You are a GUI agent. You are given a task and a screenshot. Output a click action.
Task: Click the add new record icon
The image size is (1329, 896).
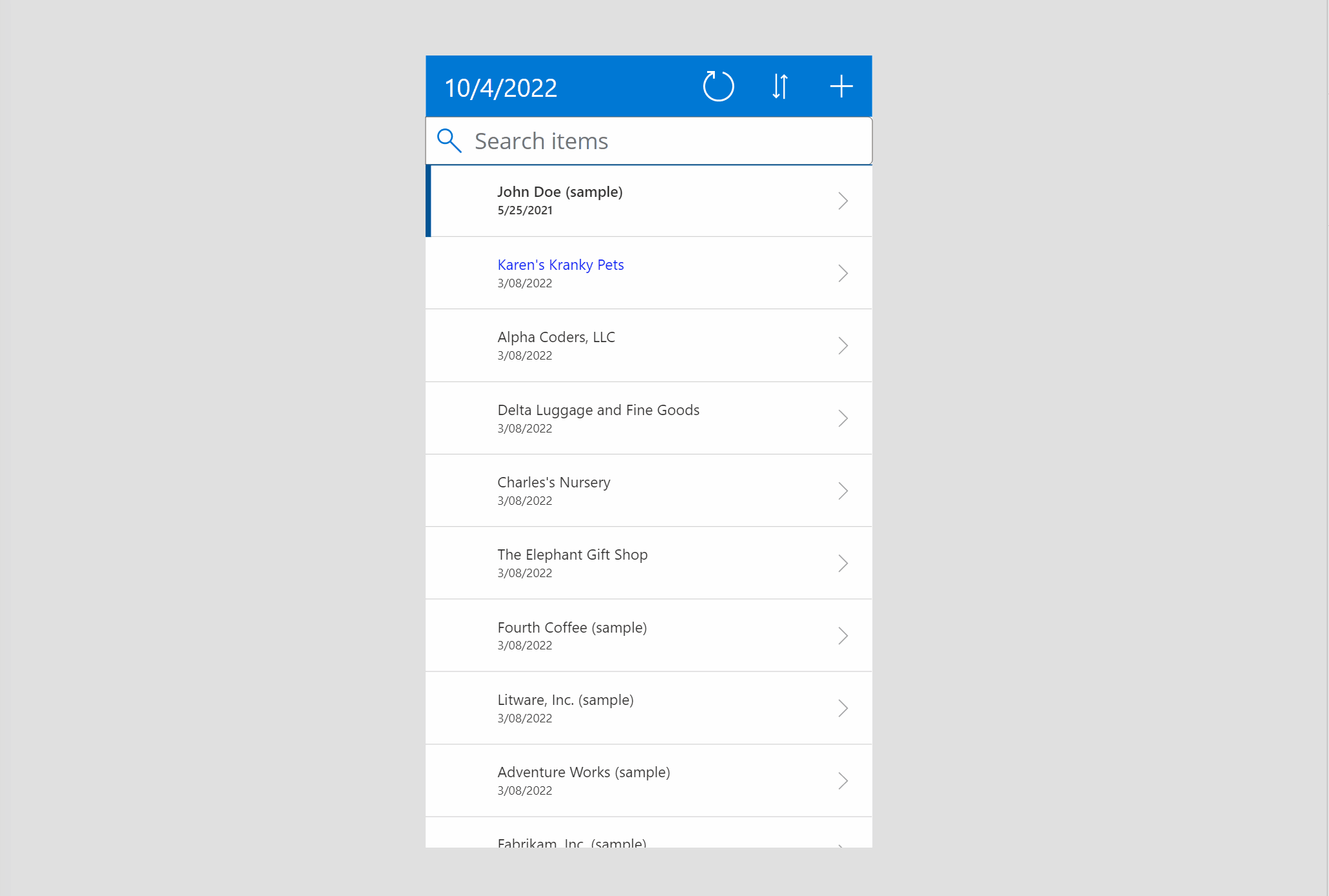[x=841, y=86]
